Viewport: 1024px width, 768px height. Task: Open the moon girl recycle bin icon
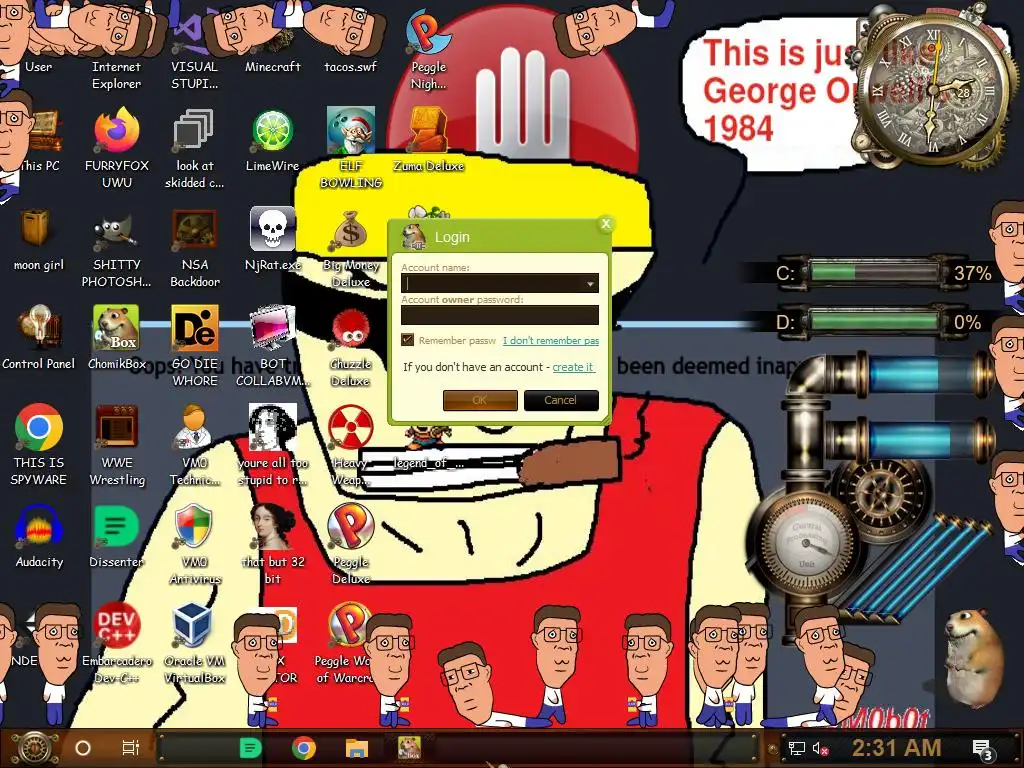(x=39, y=240)
